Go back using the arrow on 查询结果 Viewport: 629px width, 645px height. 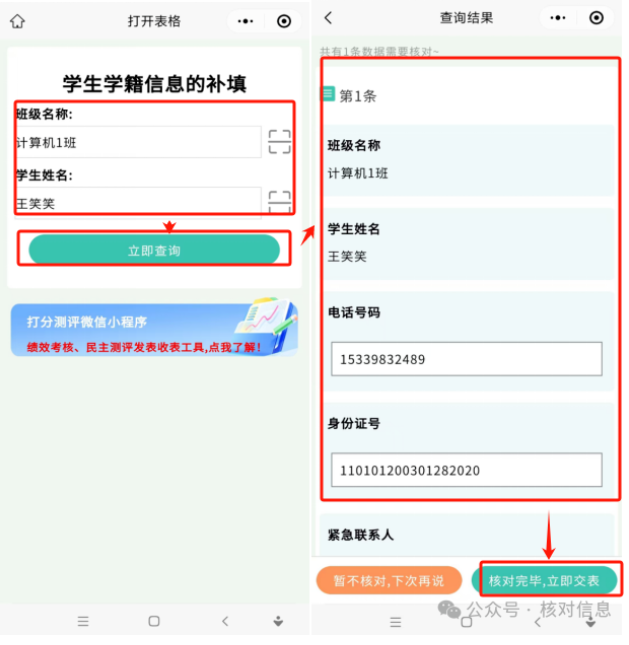coord(328,18)
